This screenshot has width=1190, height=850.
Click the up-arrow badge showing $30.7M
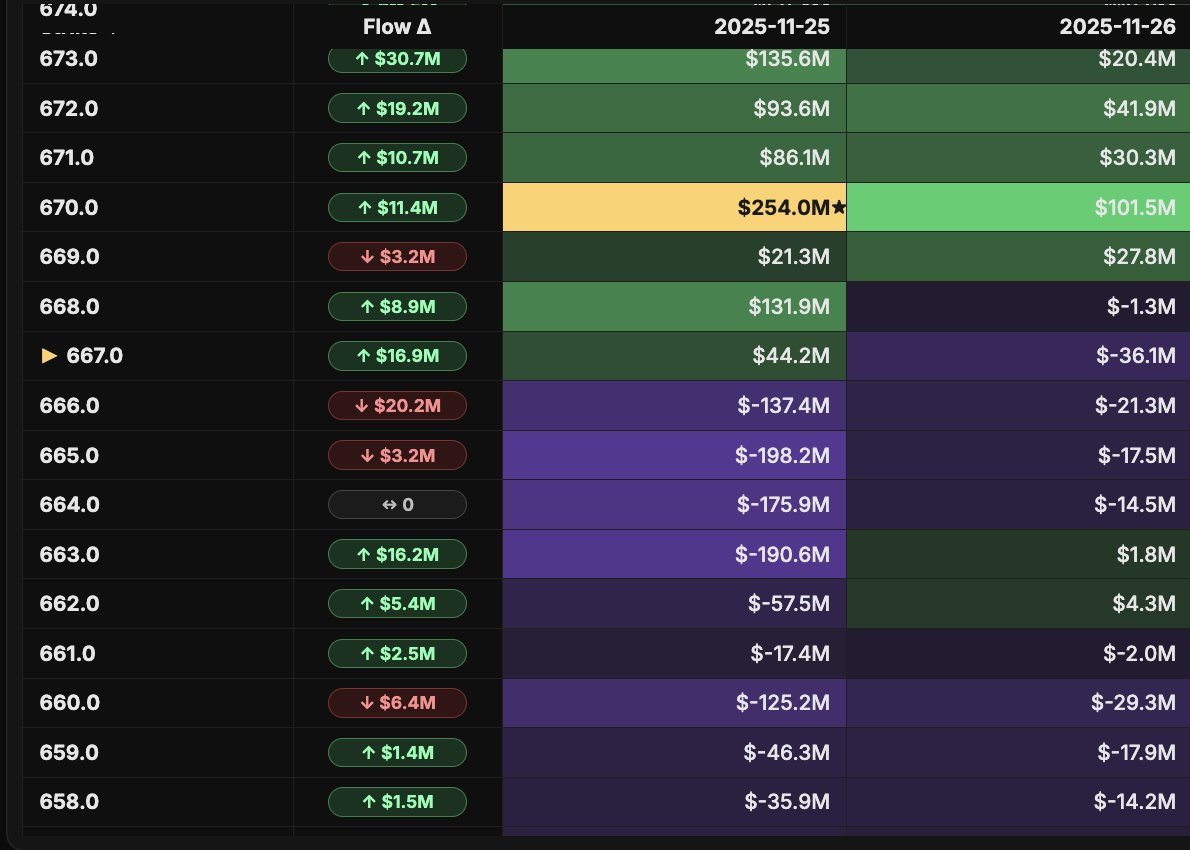397,58
